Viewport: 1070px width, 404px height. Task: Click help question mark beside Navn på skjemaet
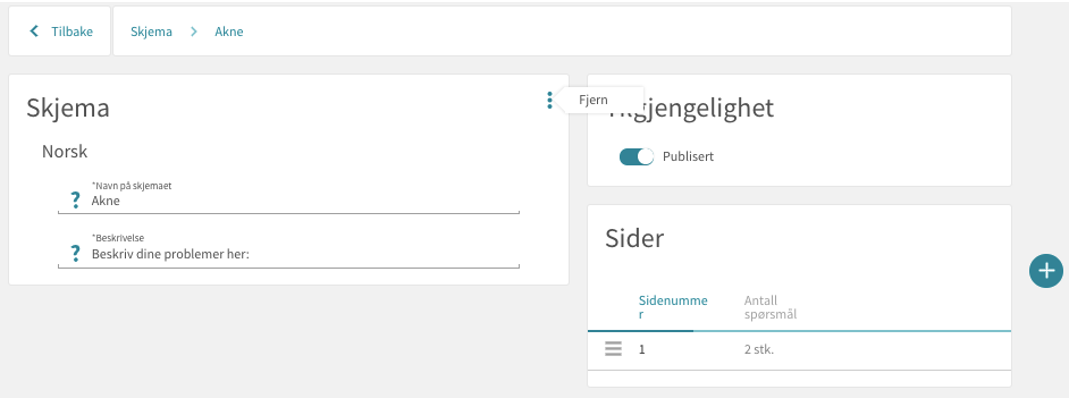click(76, 200)
